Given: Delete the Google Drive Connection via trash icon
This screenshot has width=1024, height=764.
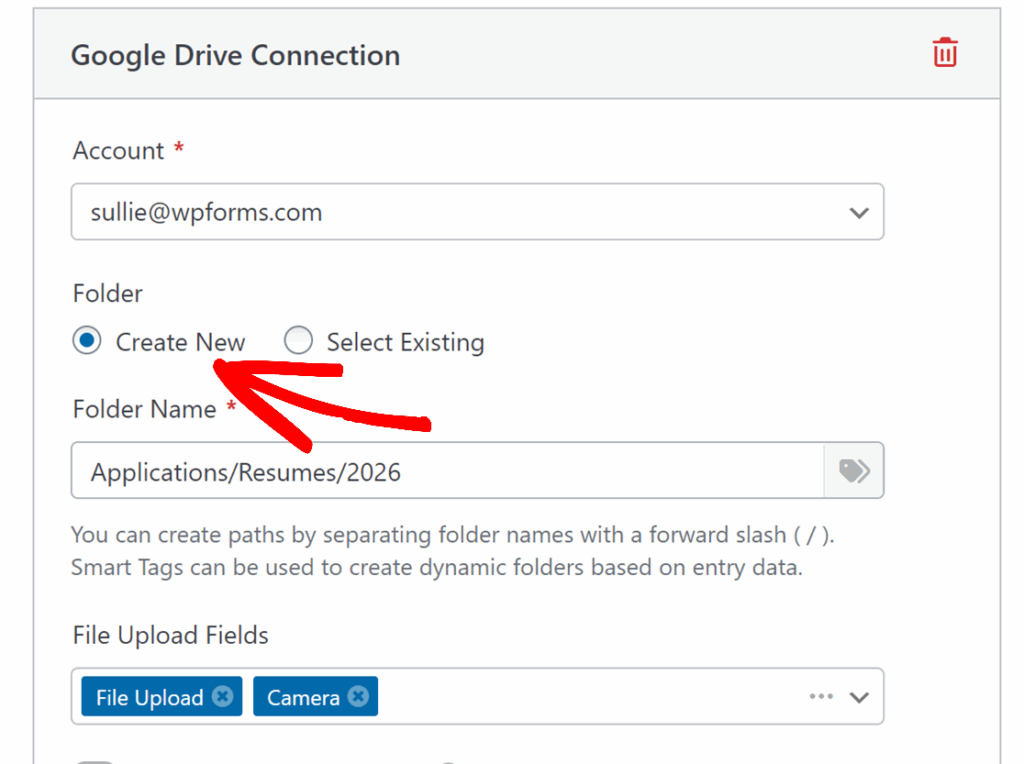Looking at the screenshot, I should click(944, 53).
